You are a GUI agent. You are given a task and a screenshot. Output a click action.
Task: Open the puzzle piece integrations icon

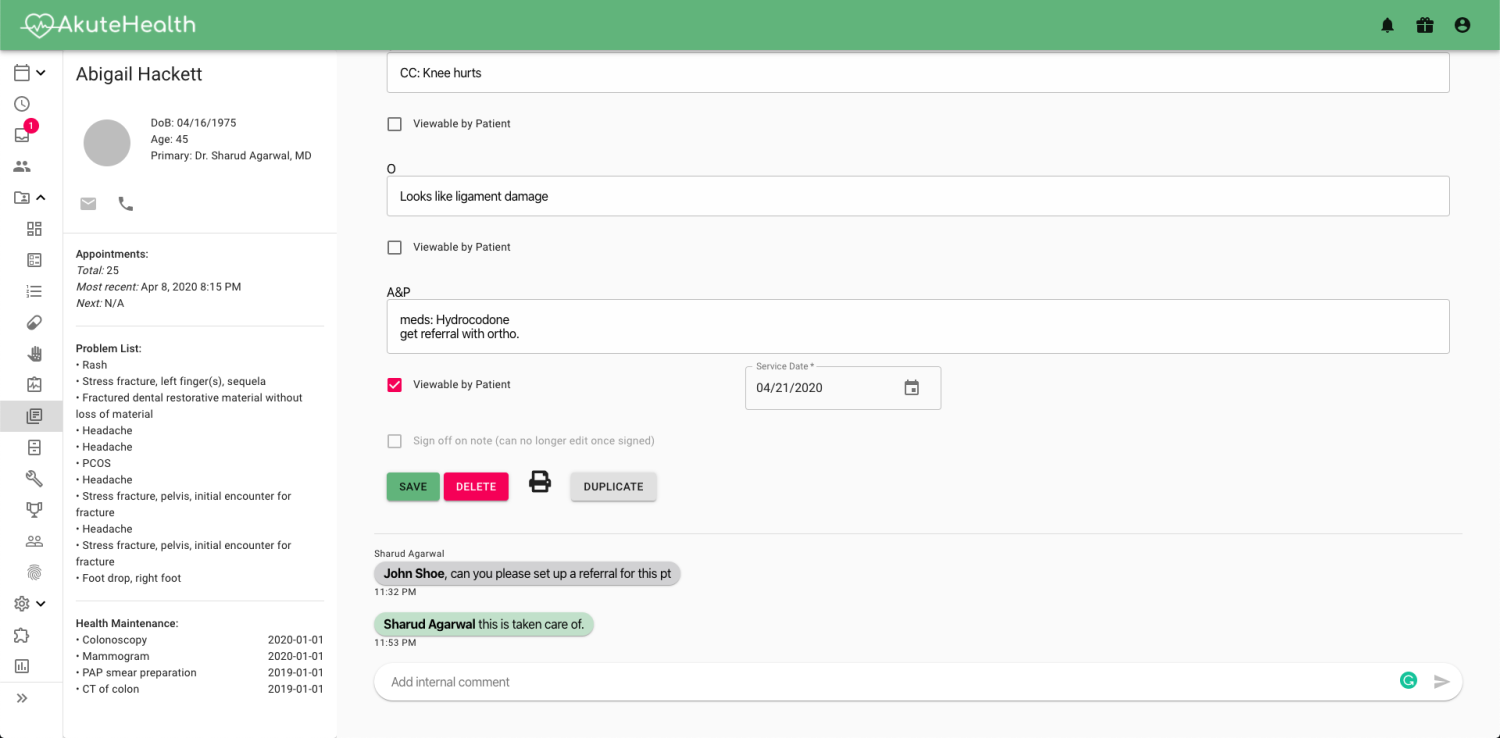pyautogui.click(x=22, y=635)
